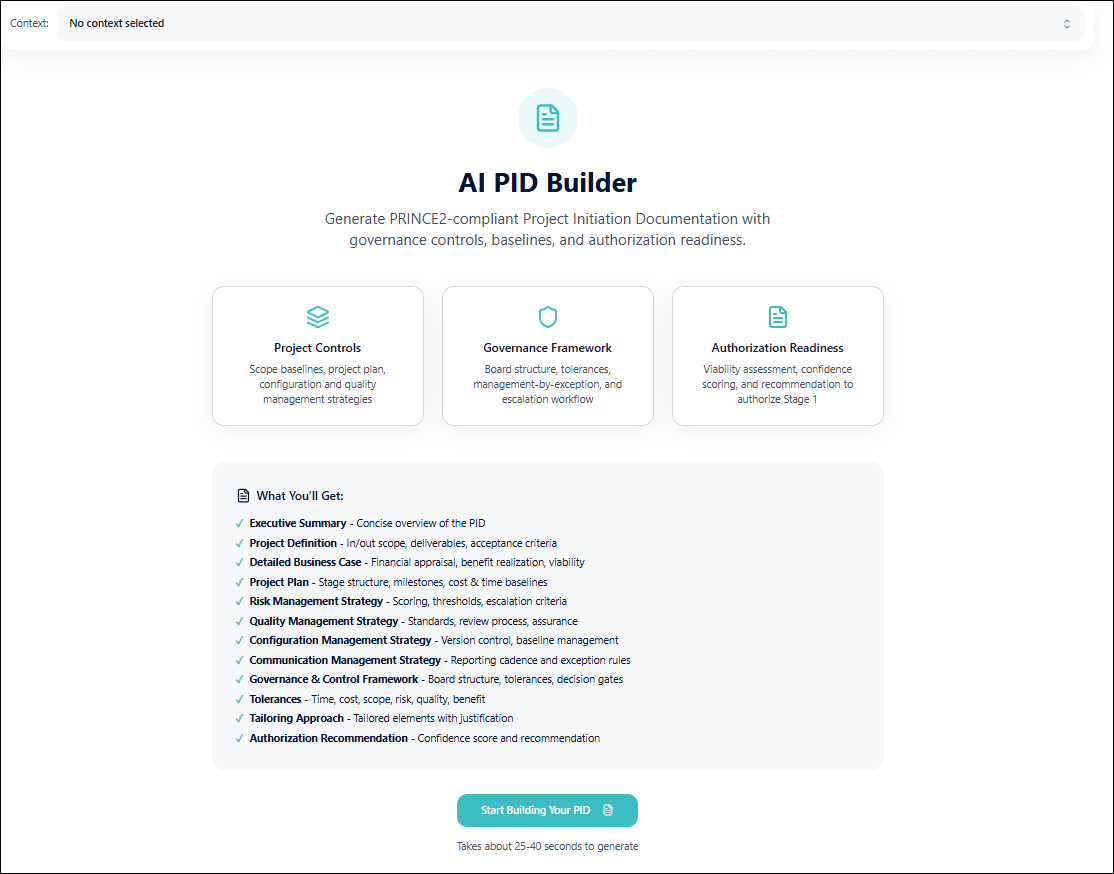Click the checkmark next to Communication Management Strategy
Image resolution: width=1114 pixels, height=874 pixels.
click(239, 661)
